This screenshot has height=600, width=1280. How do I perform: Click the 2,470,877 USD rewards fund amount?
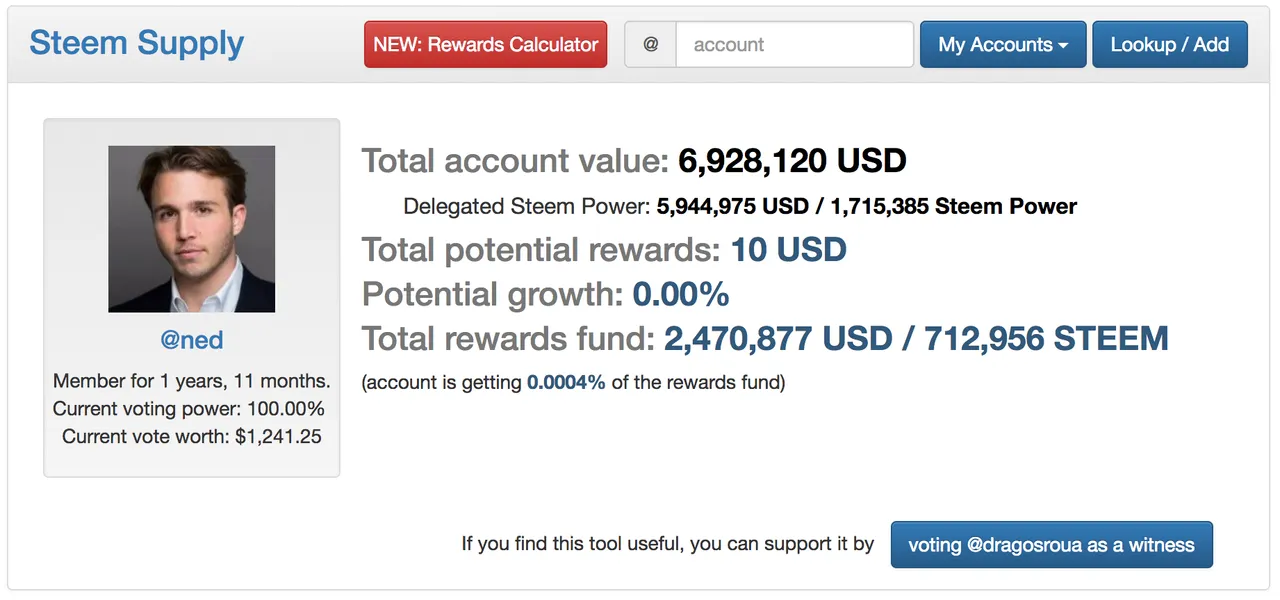click(x=777, y=339)
